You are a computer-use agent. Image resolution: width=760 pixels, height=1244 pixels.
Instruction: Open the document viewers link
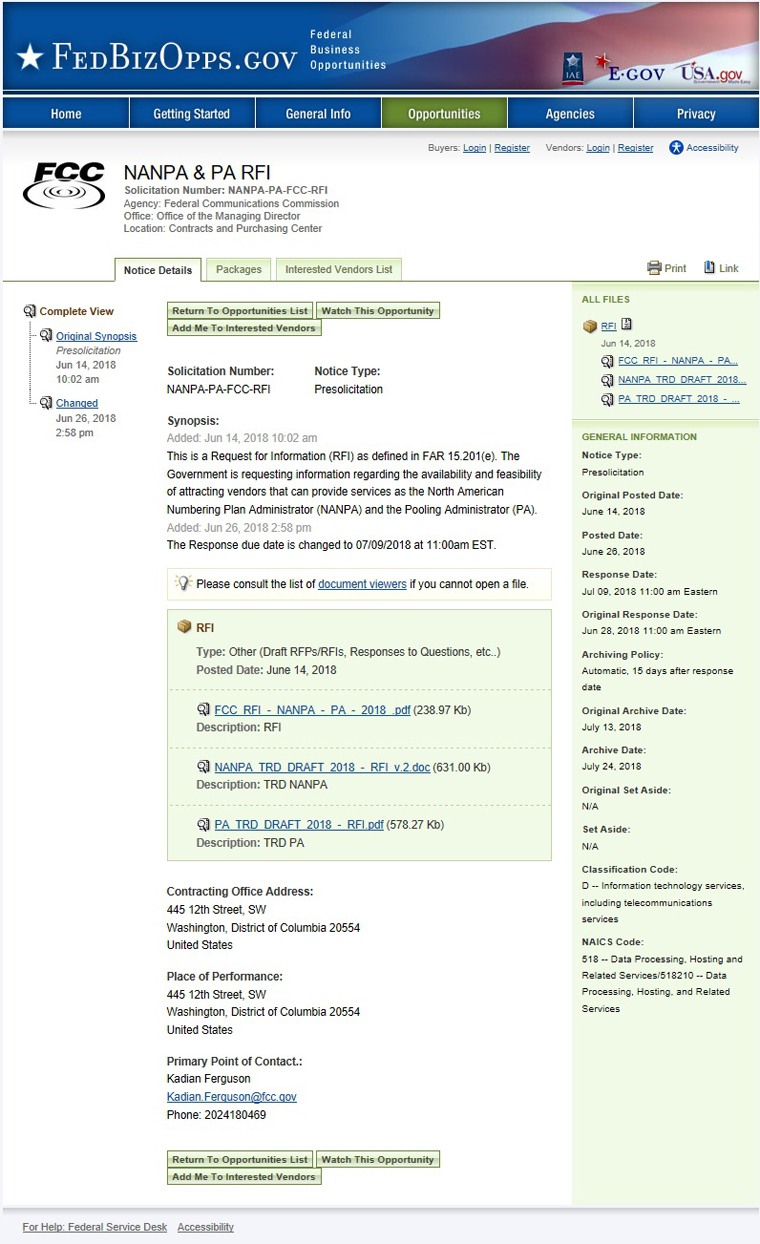[362, 584]
